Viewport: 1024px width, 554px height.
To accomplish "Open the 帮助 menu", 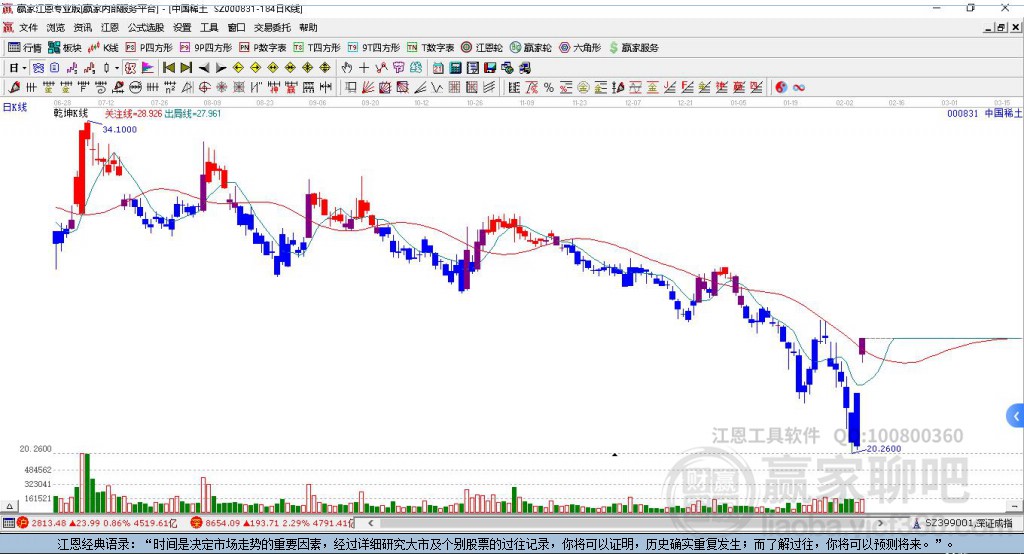I will [308, 27].
